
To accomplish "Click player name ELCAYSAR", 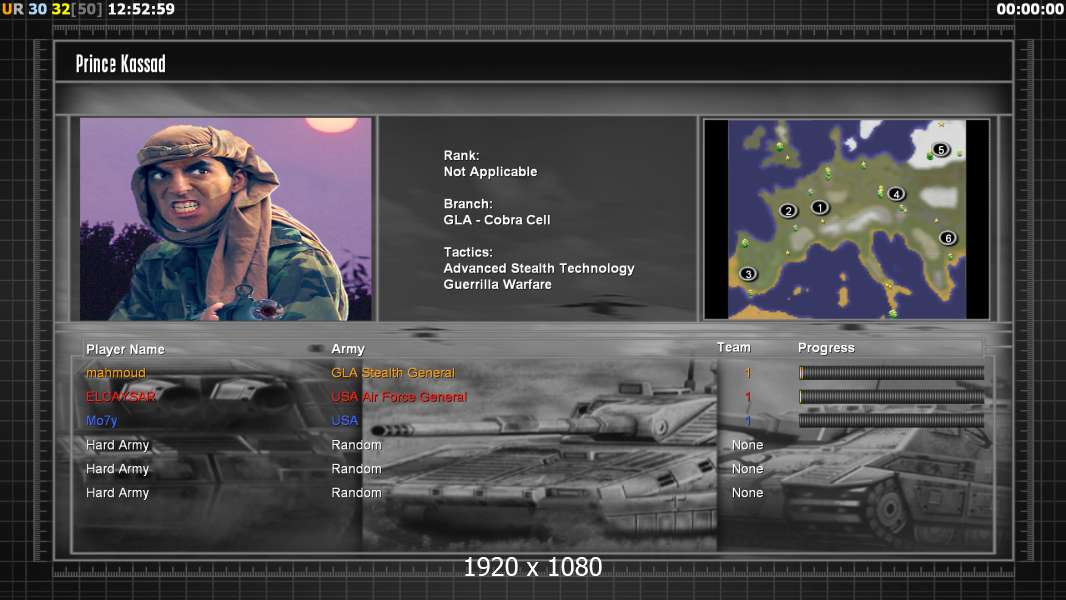I will tap(120, 397).
